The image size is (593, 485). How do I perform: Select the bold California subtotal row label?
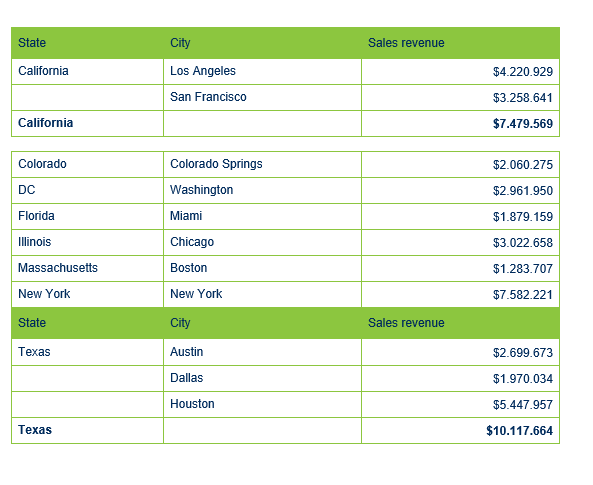coord(45,123)
